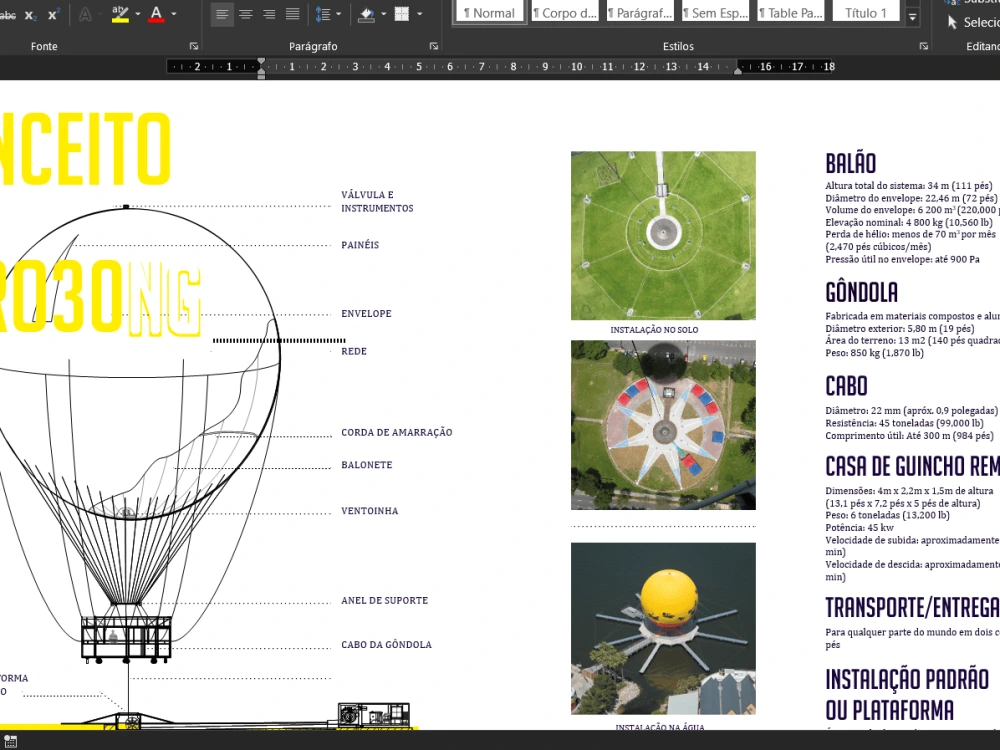Apply the Sem Esp... style
Screen dimensions: 1000x750
(715, 13)
